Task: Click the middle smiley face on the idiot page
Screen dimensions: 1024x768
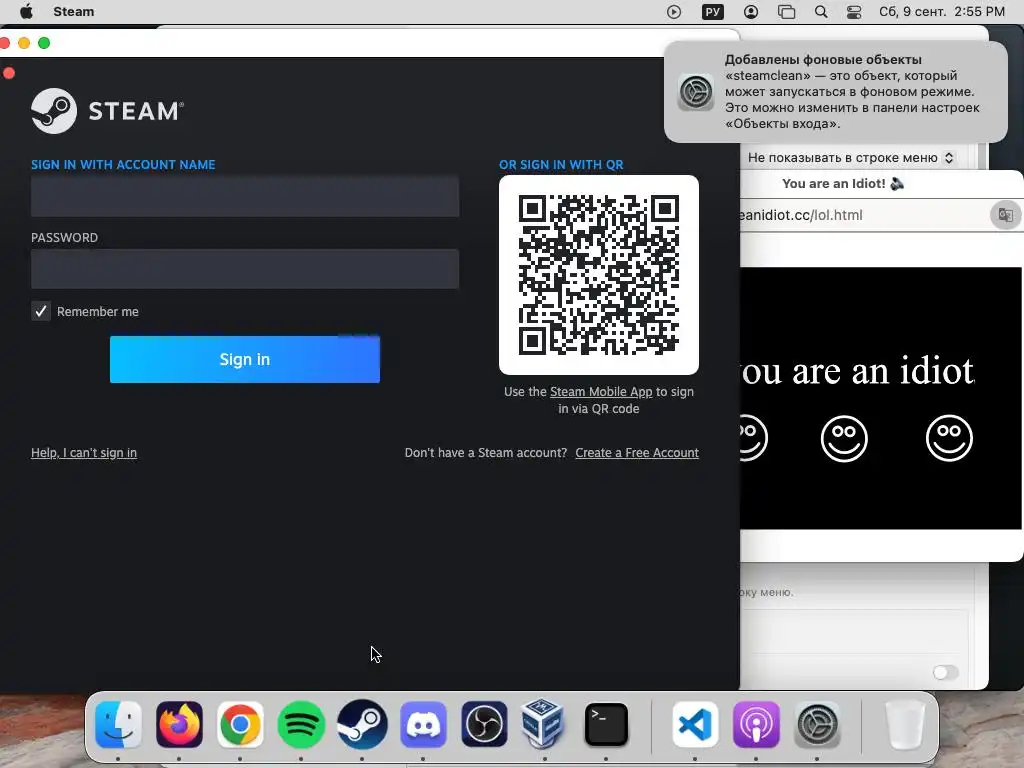Action: tap(844, 438)
